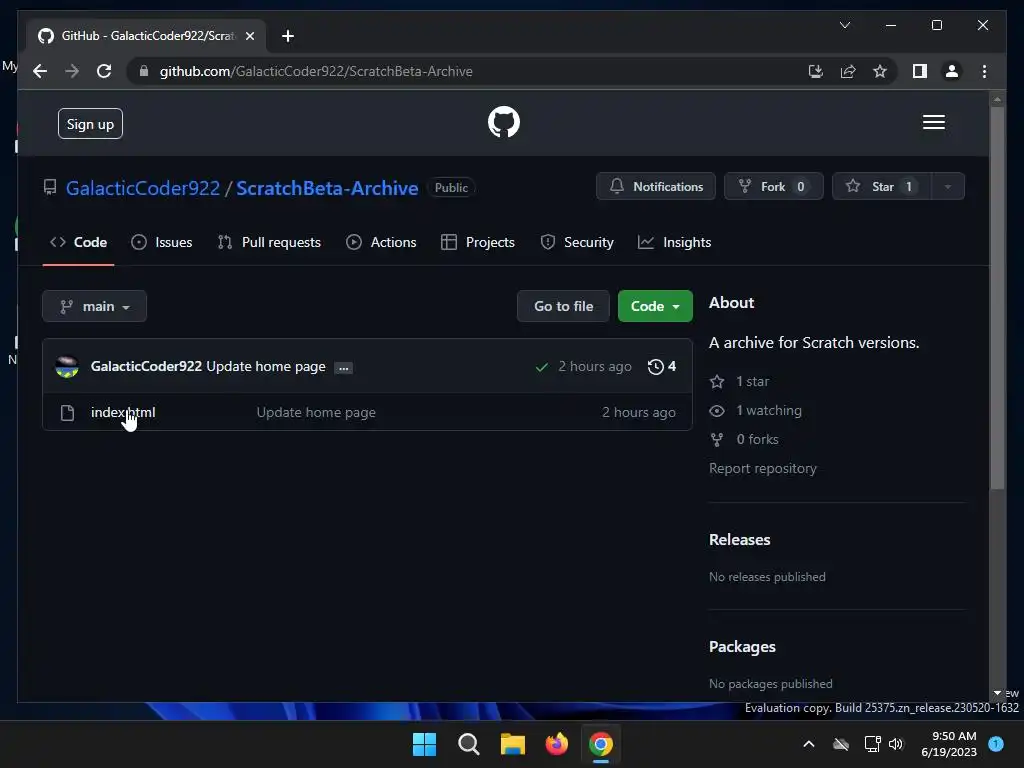This screenshot has height=768, width=1024.
Task: Switch to the Issues tab
Action: (161, 242)
